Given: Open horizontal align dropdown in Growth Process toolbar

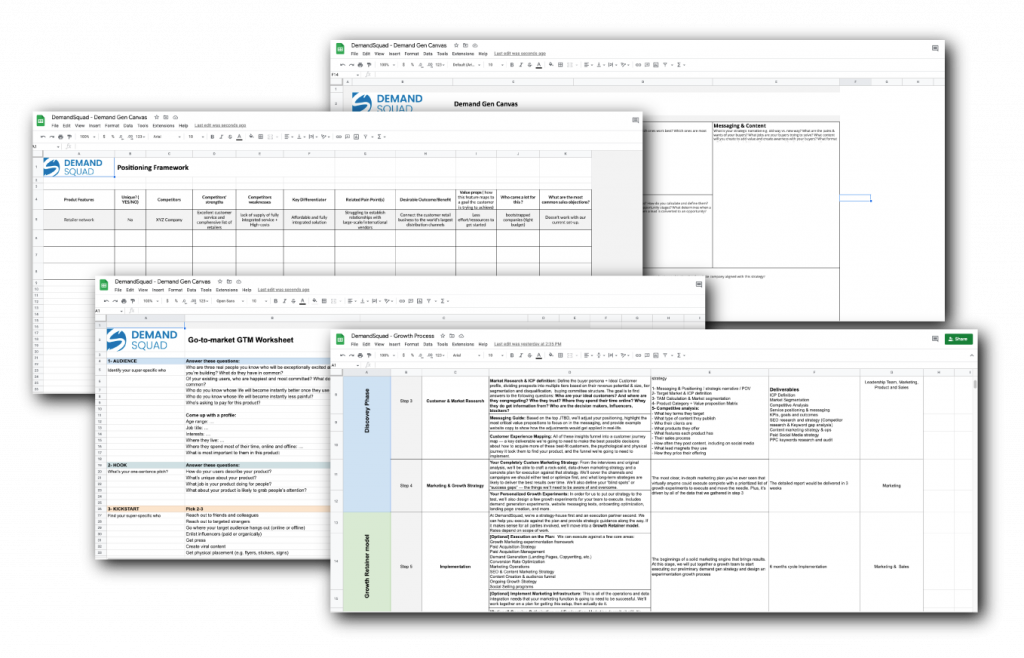Looking at the screenshot, I should tap(588, 355).
